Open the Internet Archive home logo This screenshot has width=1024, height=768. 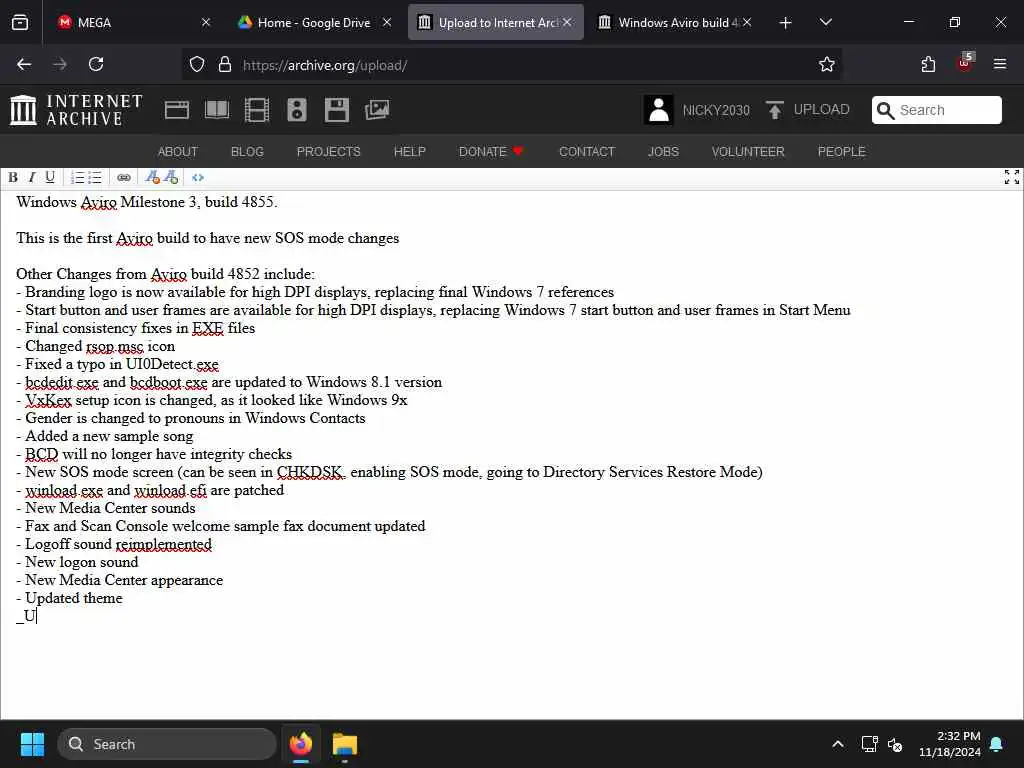coord(76,110)
